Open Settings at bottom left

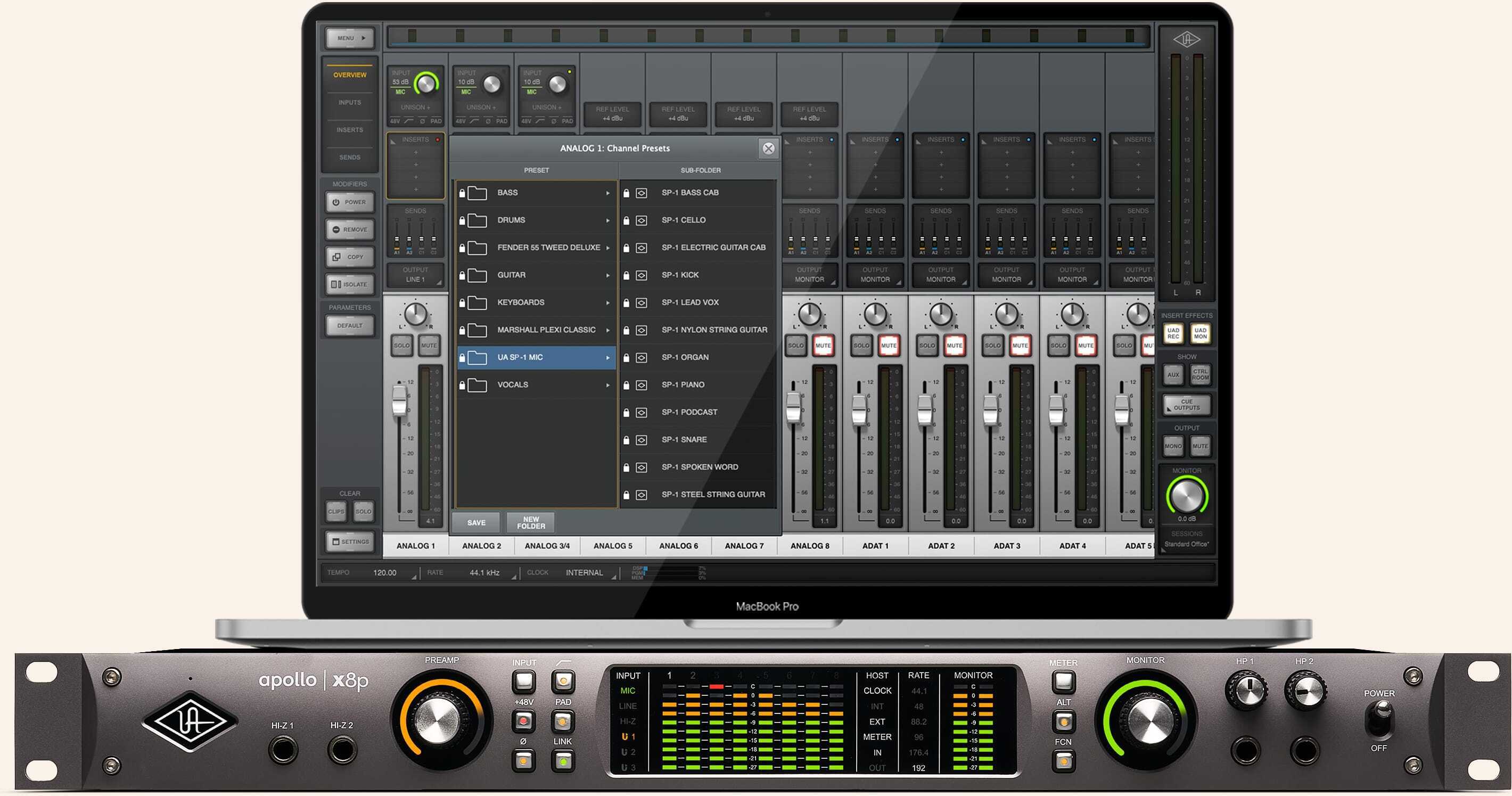350,542
